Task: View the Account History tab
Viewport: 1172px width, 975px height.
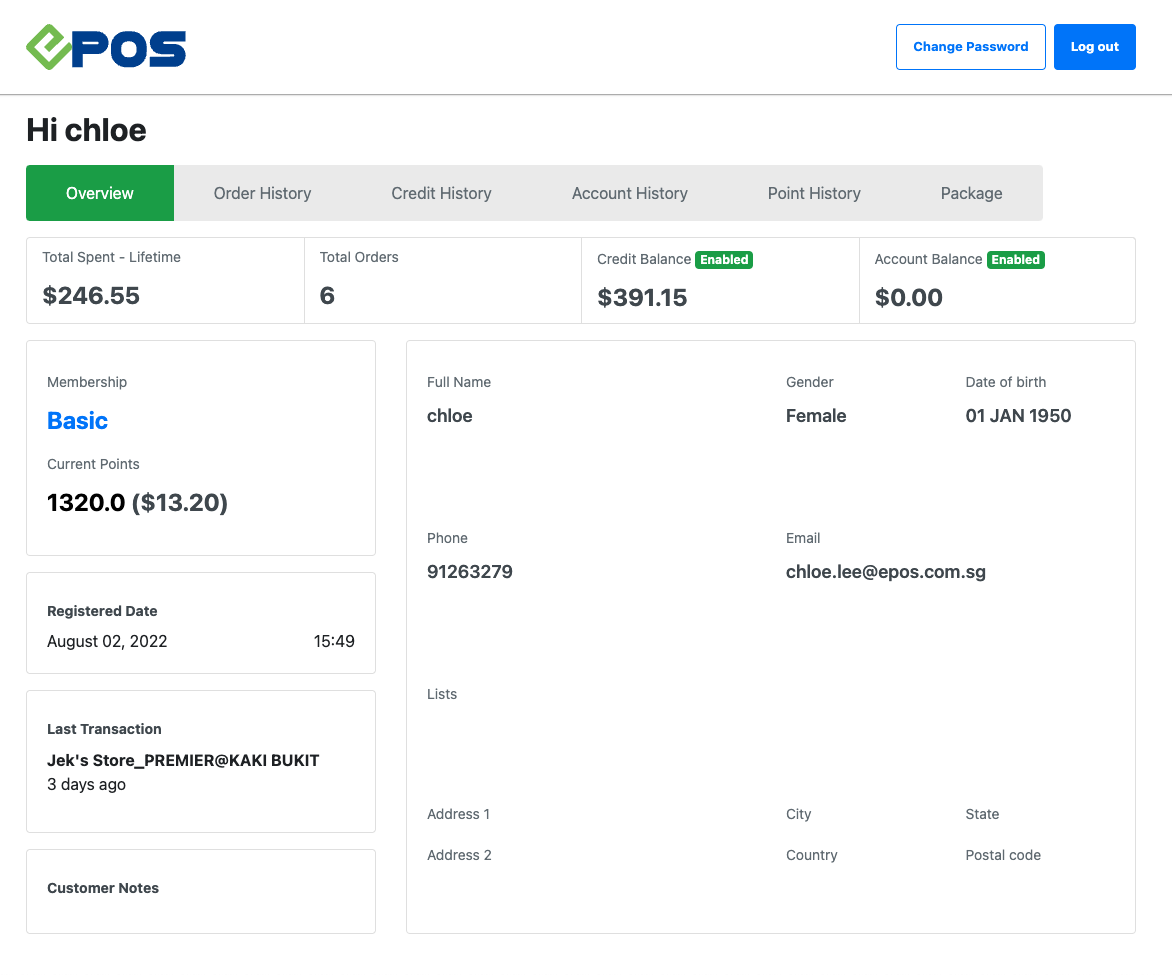Action: coord(629,193)
